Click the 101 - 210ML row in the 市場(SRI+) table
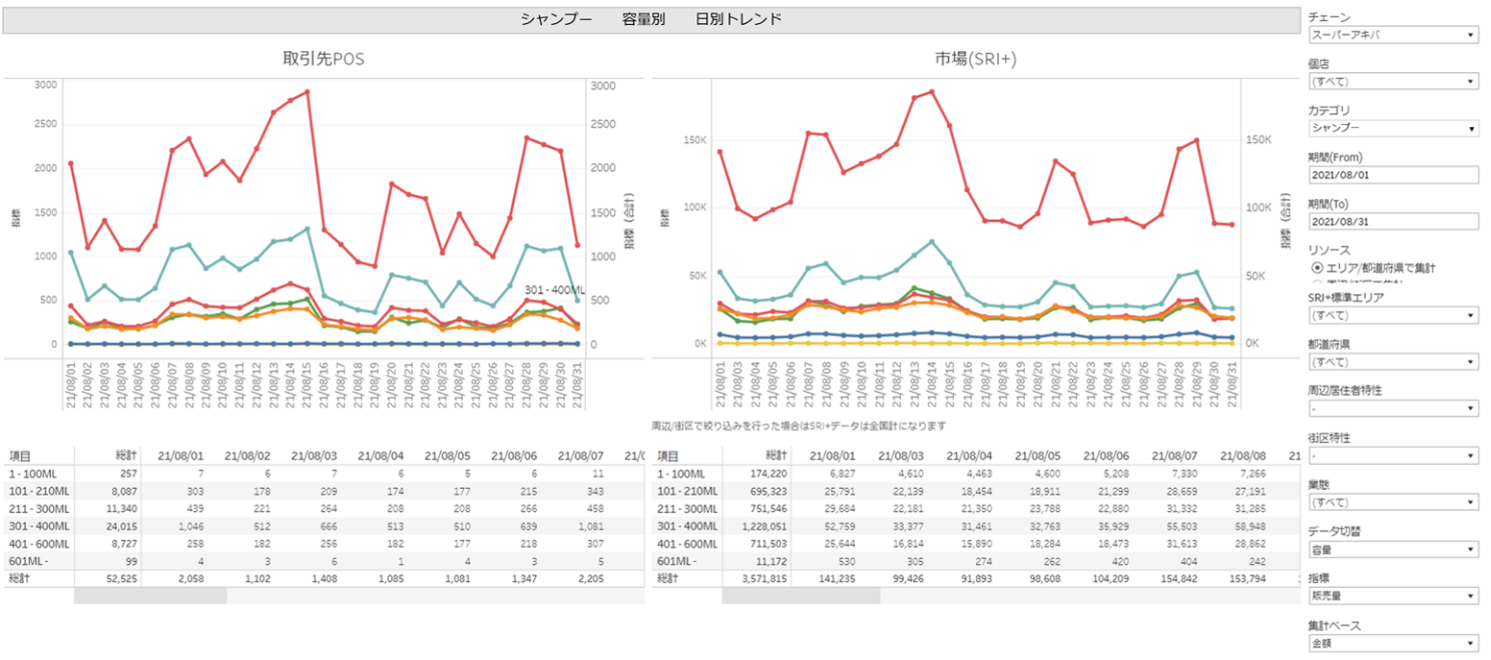 (x=687, y=491)
